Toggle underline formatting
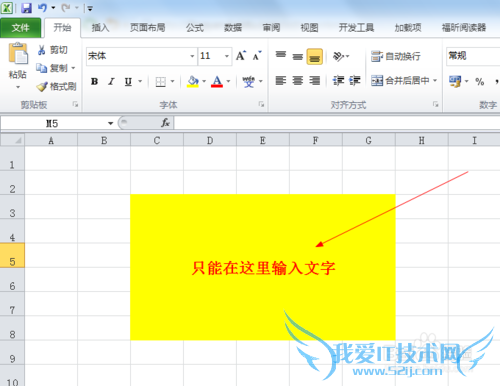The width and height of the screenshot is (500, 386). click(x=128, y=81)
